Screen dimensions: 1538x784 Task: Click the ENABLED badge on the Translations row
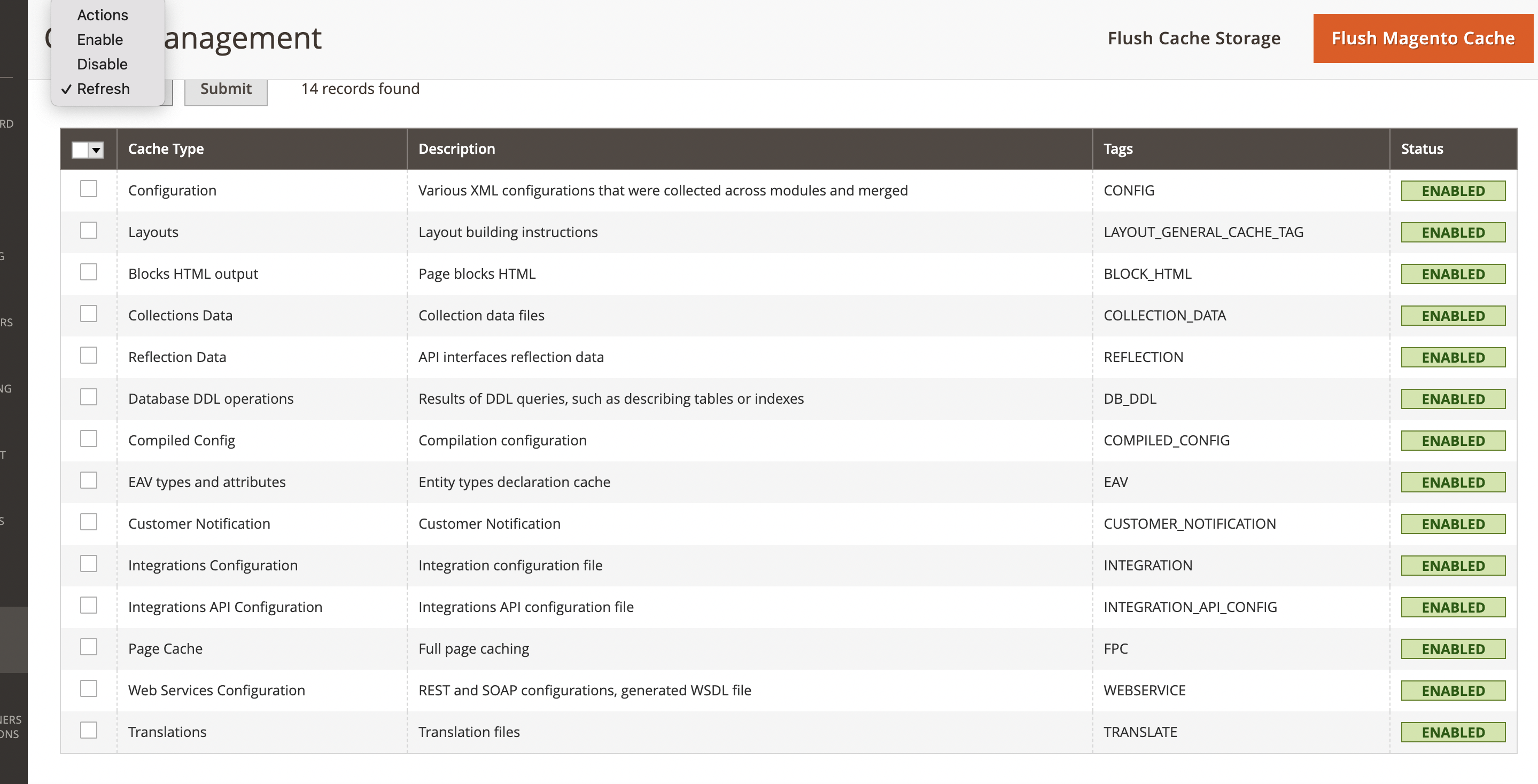1453,732
